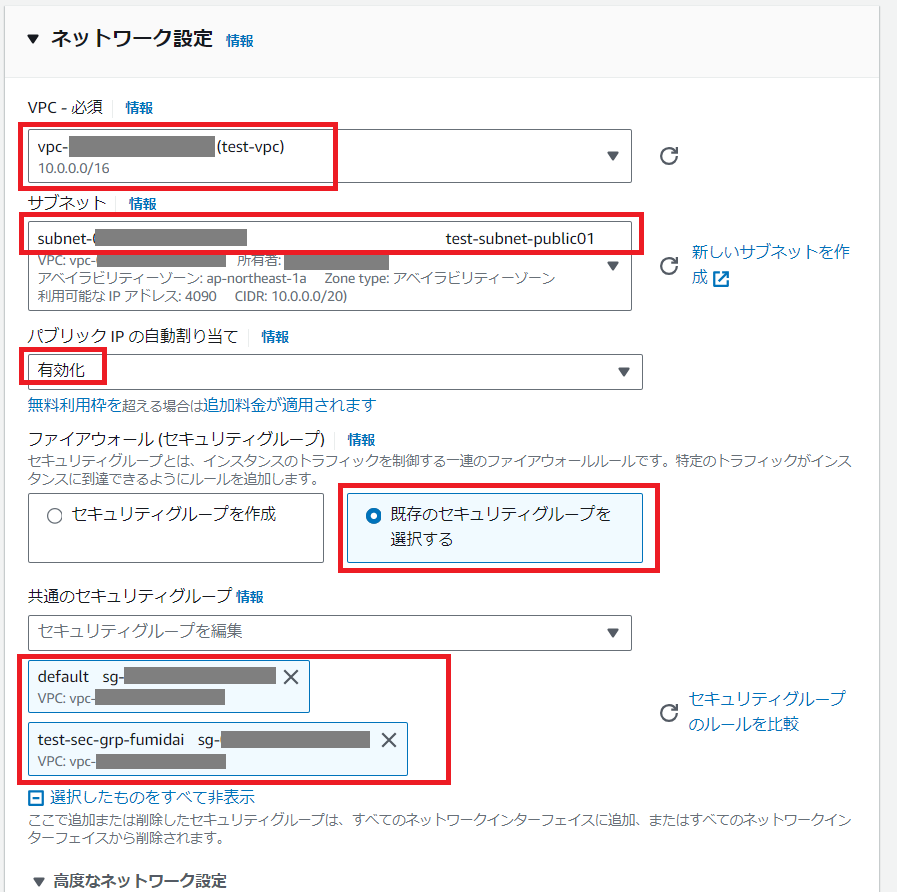Click the 新しいサブネットを作成 link
Screen dimensions: 897x892
coord(770,253)
